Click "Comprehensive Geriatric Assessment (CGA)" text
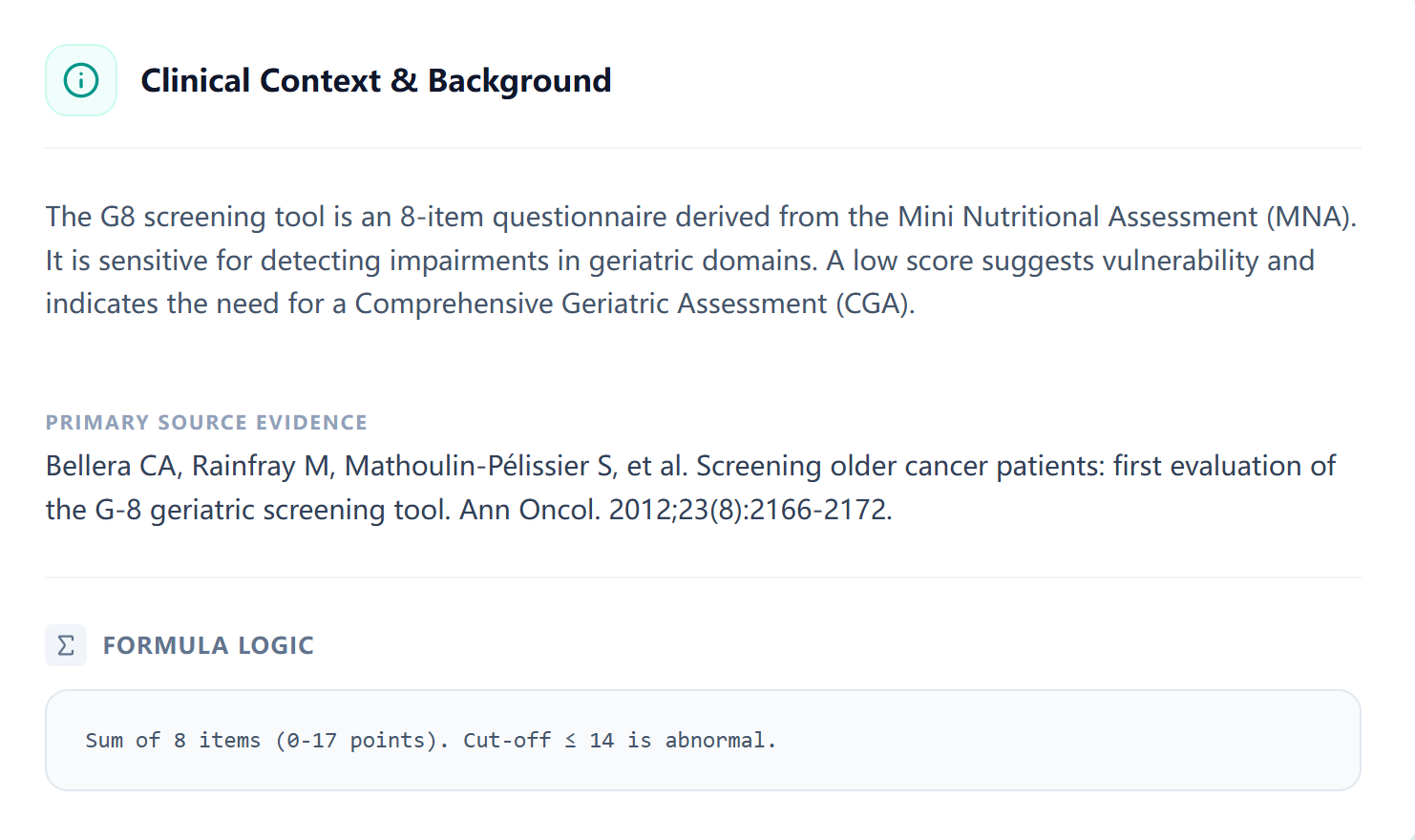 (x=634, y=304)
